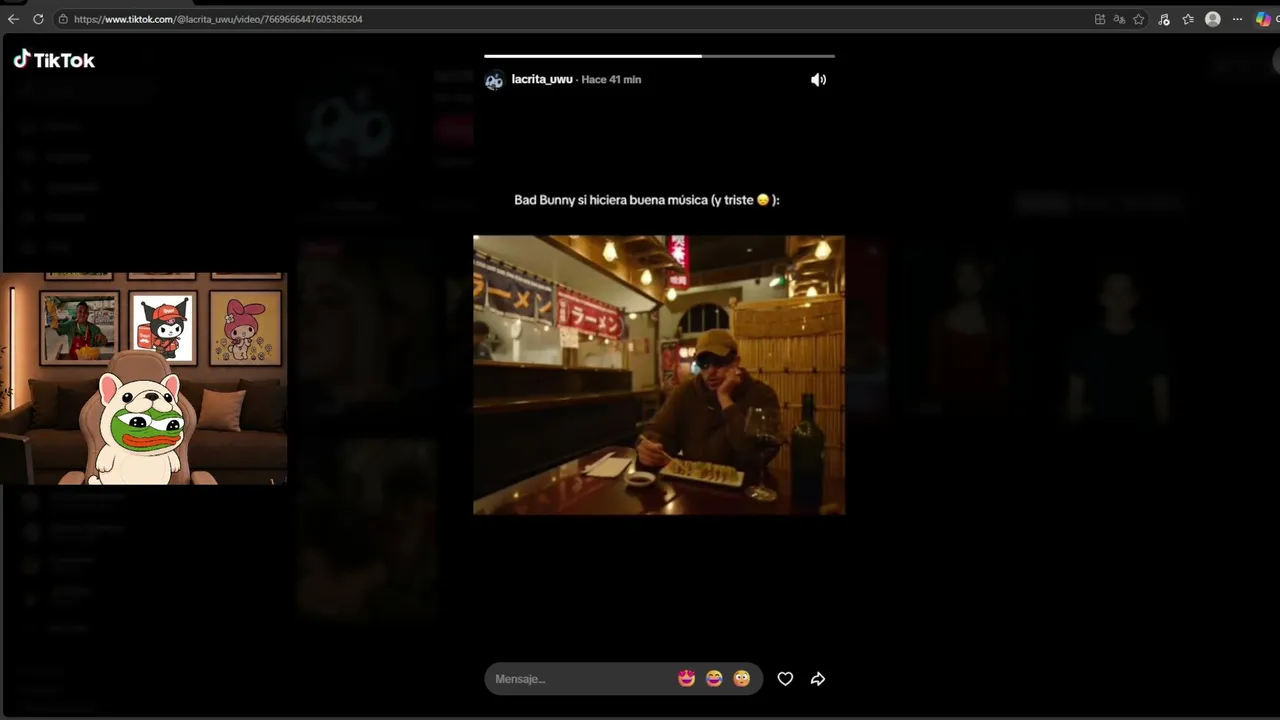Click the TikTok logo
1280x720 pixels.
click(54, 60)
